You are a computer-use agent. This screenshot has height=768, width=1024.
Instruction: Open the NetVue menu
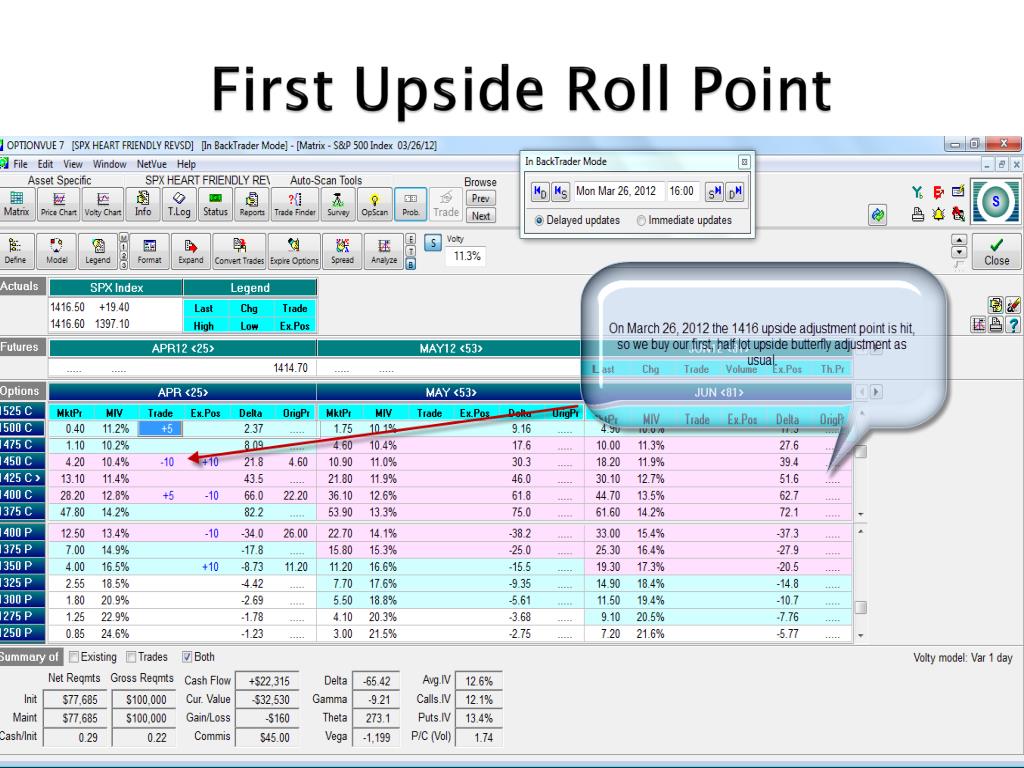click(152, 164)
